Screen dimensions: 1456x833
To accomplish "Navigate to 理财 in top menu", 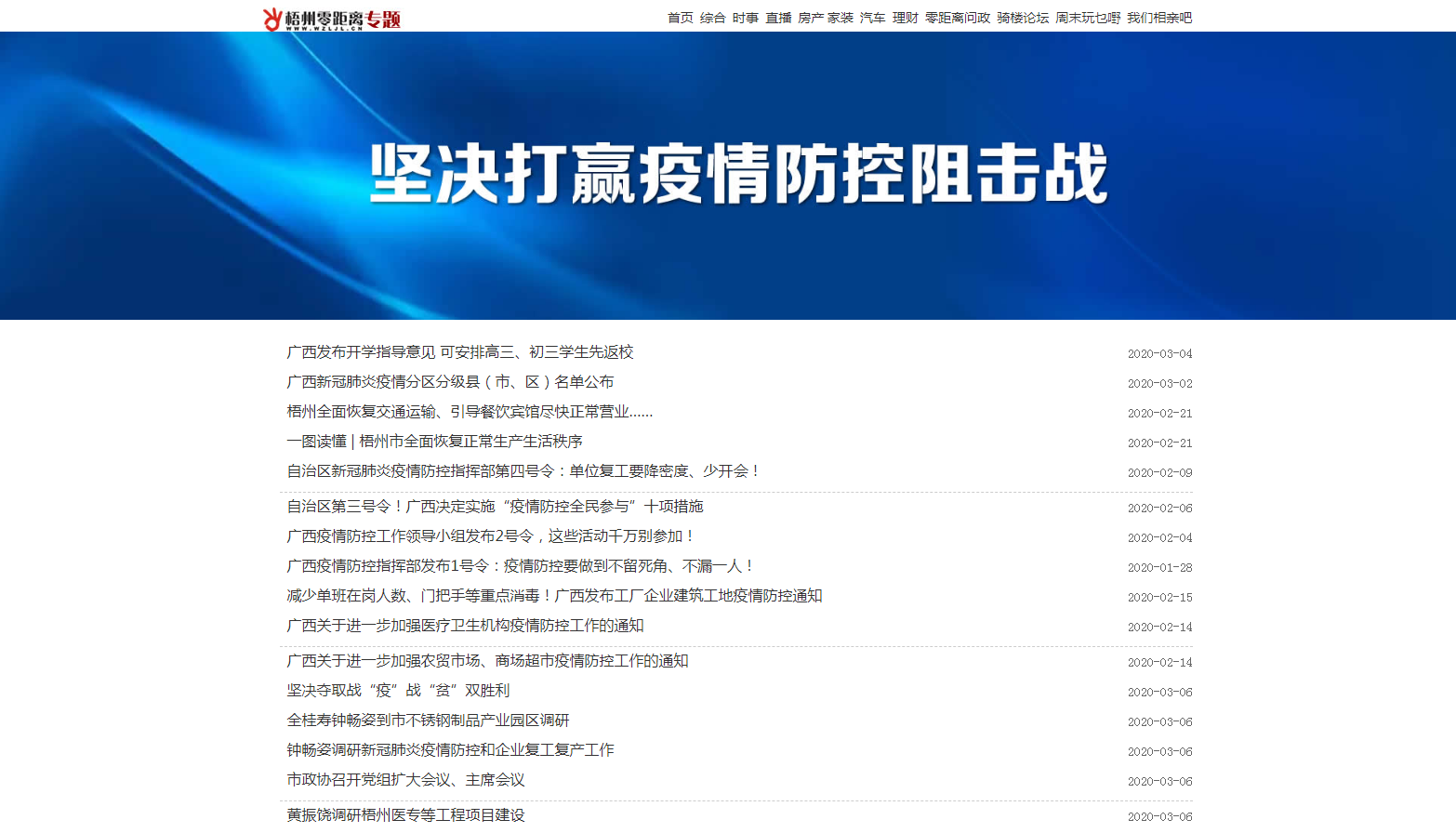I will [905, 18].
